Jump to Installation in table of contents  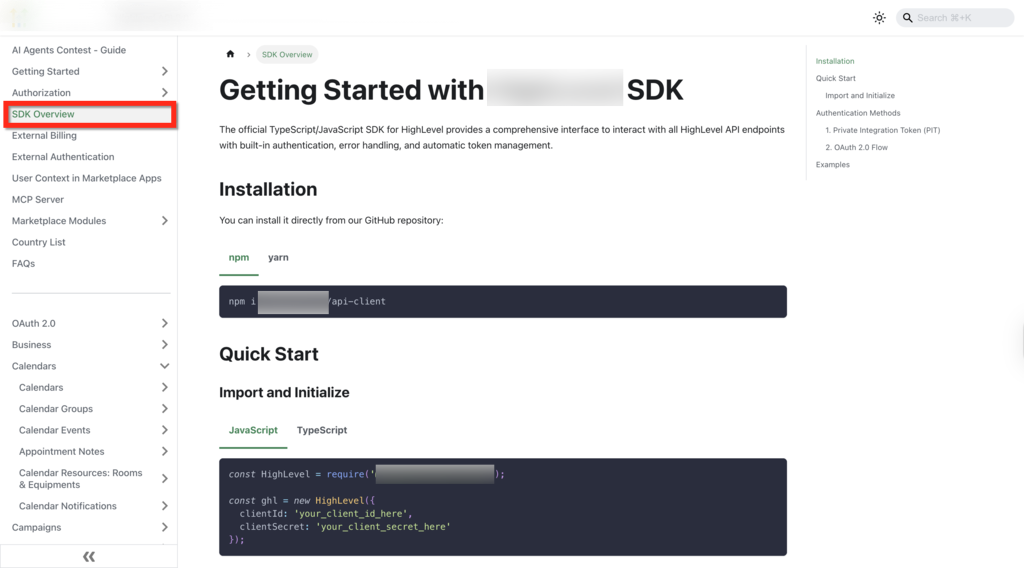pyautogui.click(x=835, y=61)
